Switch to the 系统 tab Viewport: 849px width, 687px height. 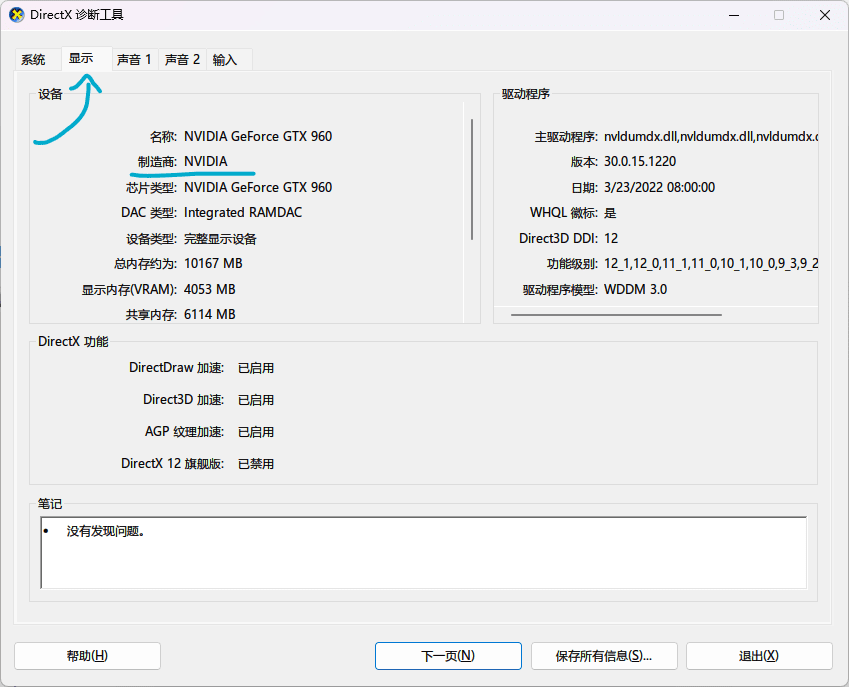coord(33,59)
